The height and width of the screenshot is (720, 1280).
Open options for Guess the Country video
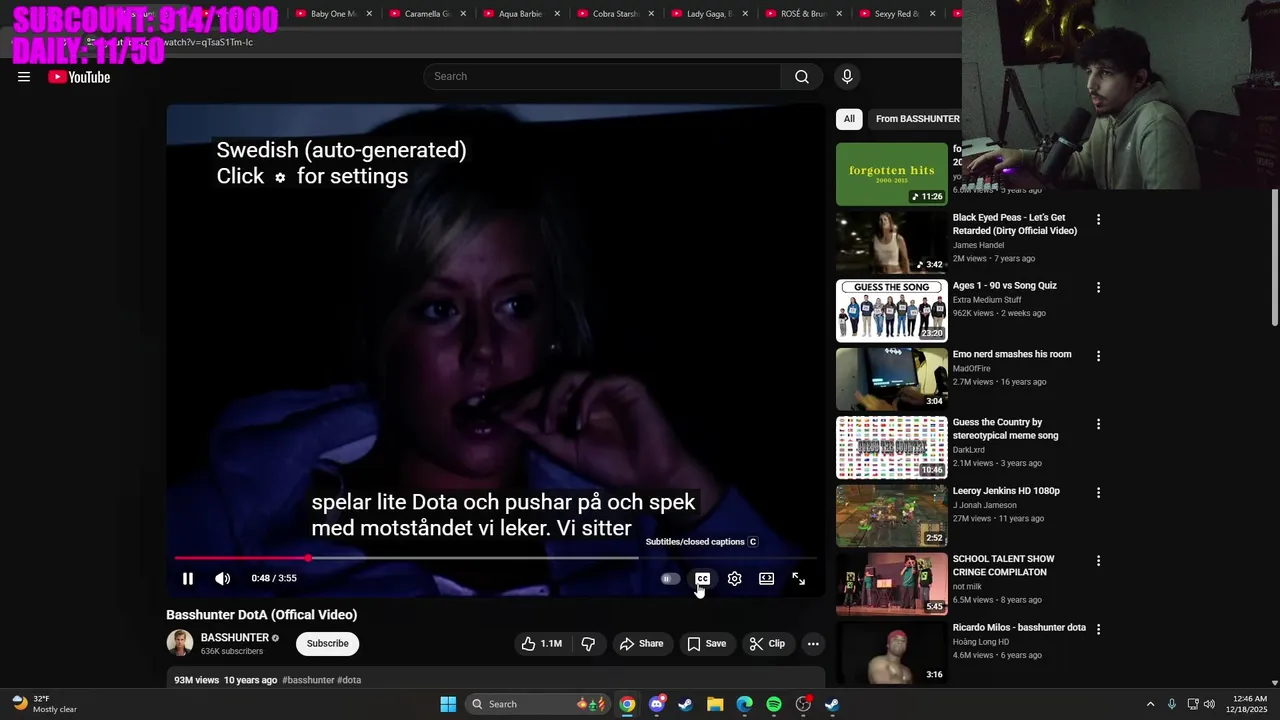(1098, 424)
